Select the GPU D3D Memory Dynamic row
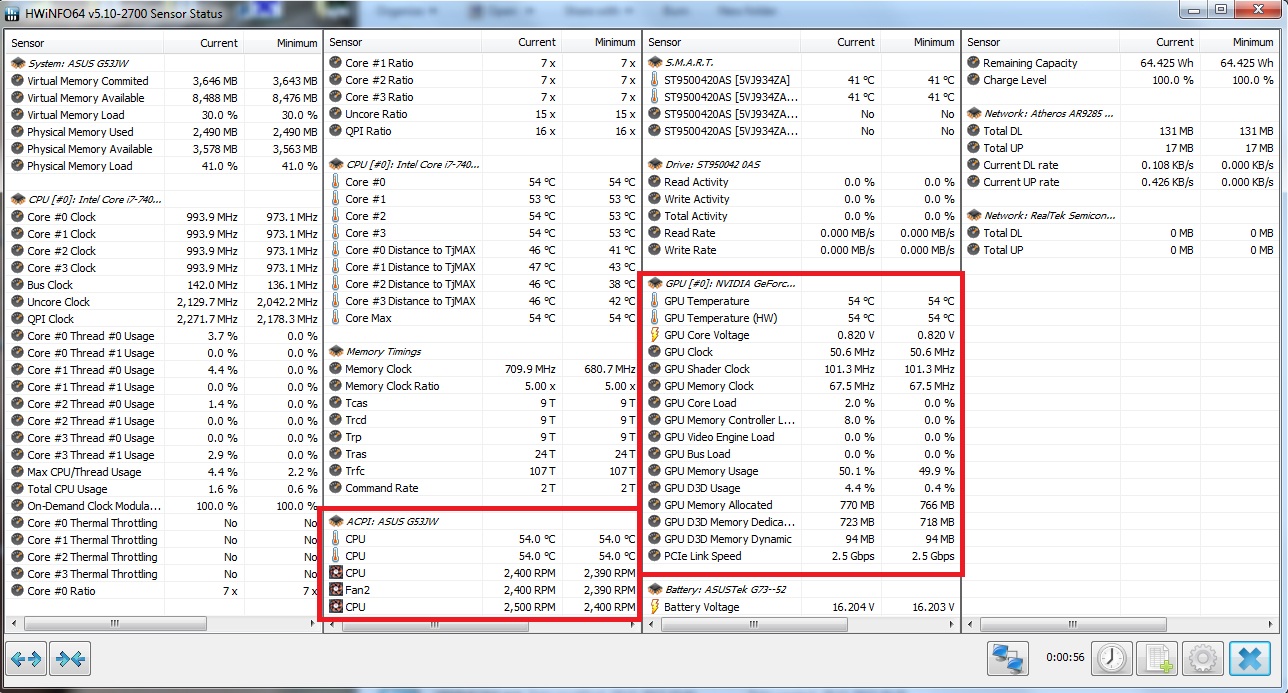1288x693 pixels. (802, 539)
